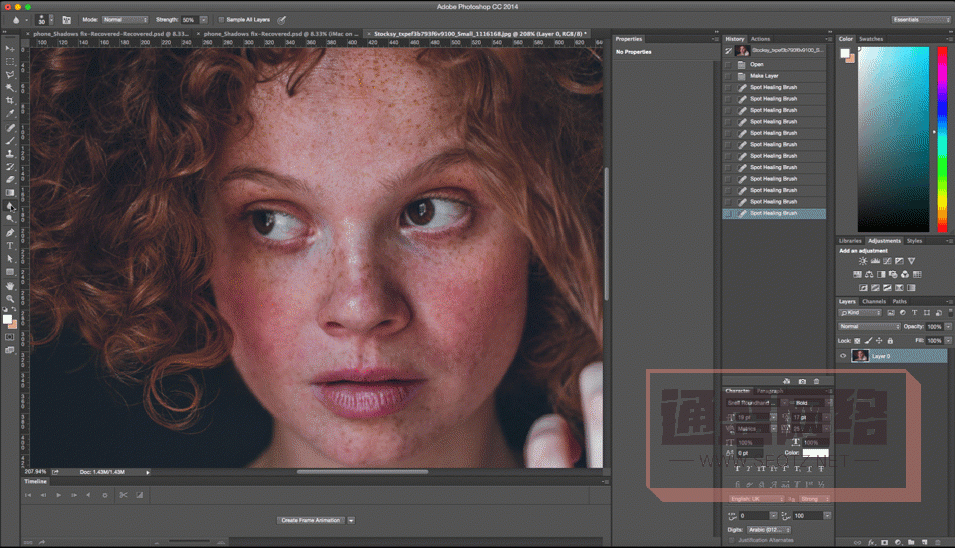Select the Clone Stamp tool
This screenshot has height=548, width=955.
tap(10, 153)
